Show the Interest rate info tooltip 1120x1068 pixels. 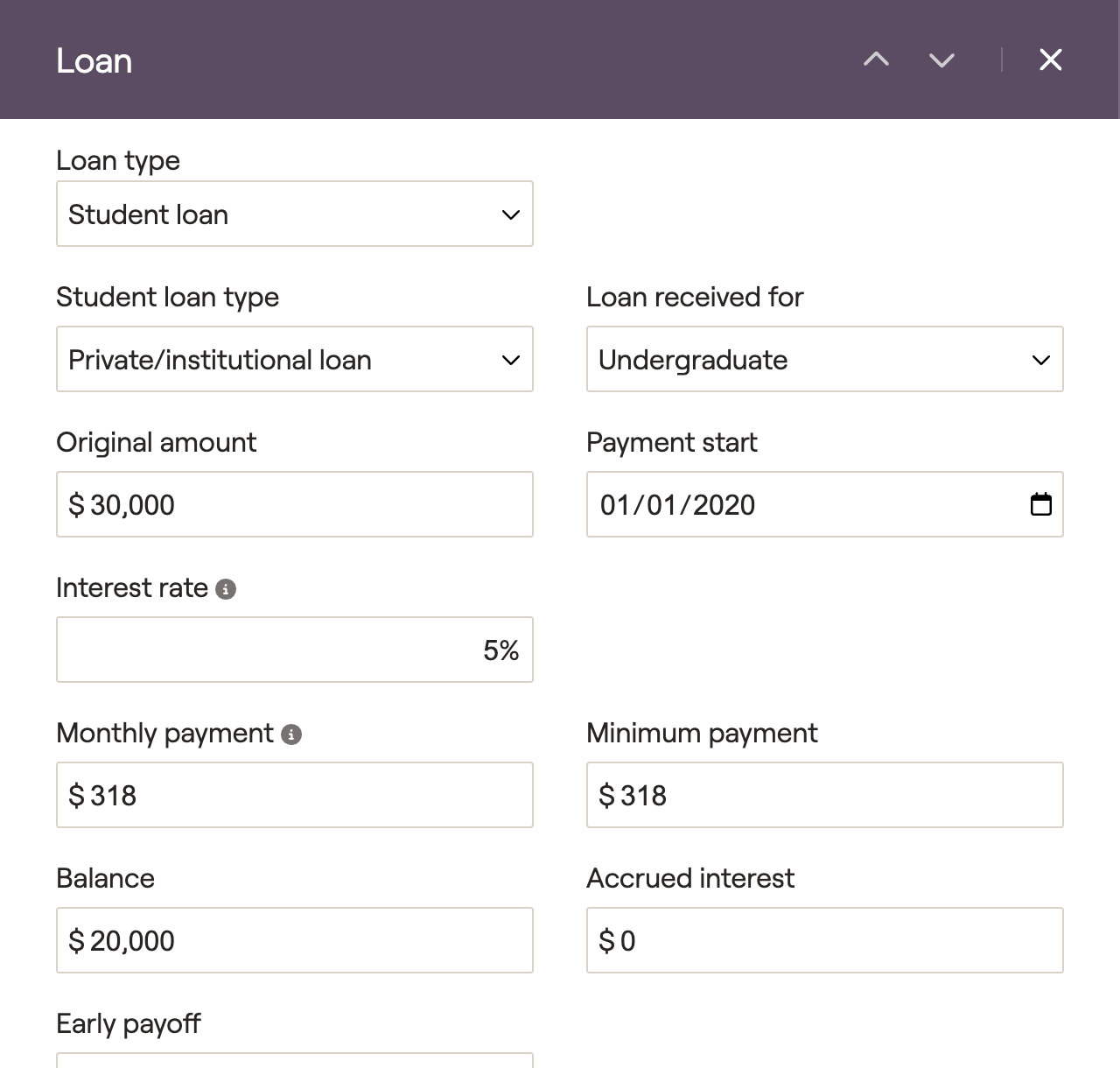point(226,589)
